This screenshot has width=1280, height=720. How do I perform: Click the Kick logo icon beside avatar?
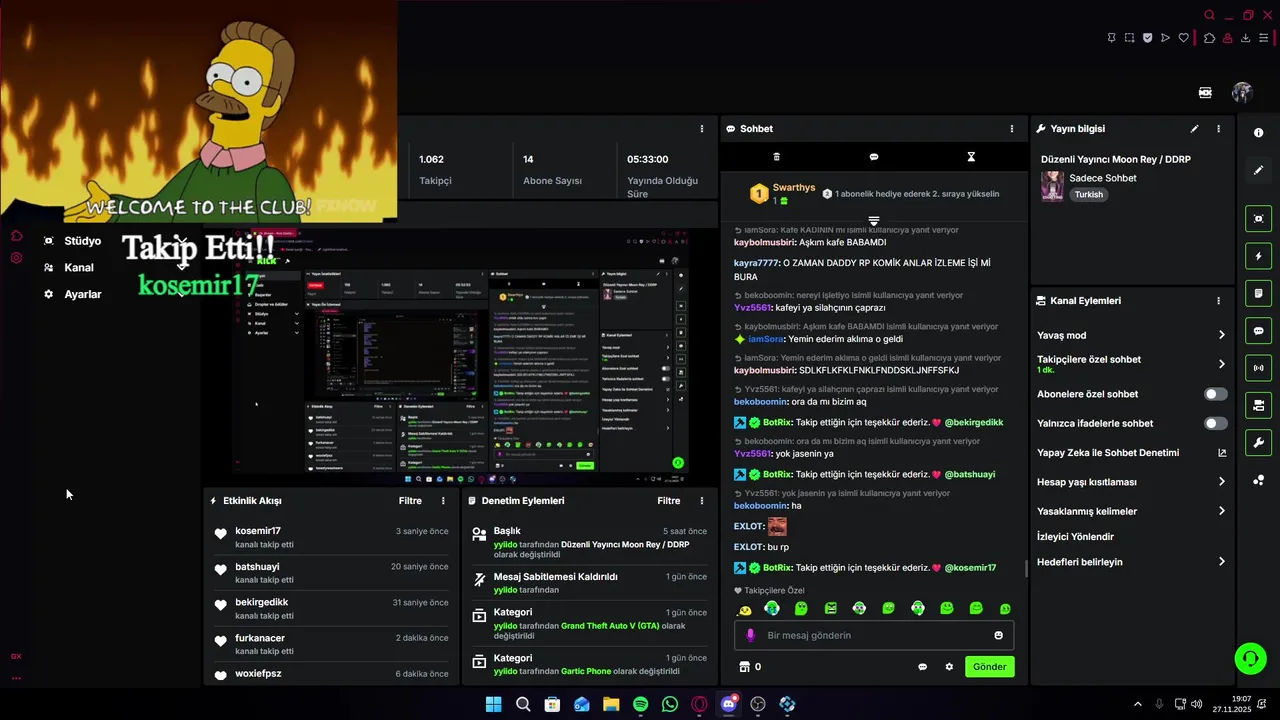[x=1205, y=92]
